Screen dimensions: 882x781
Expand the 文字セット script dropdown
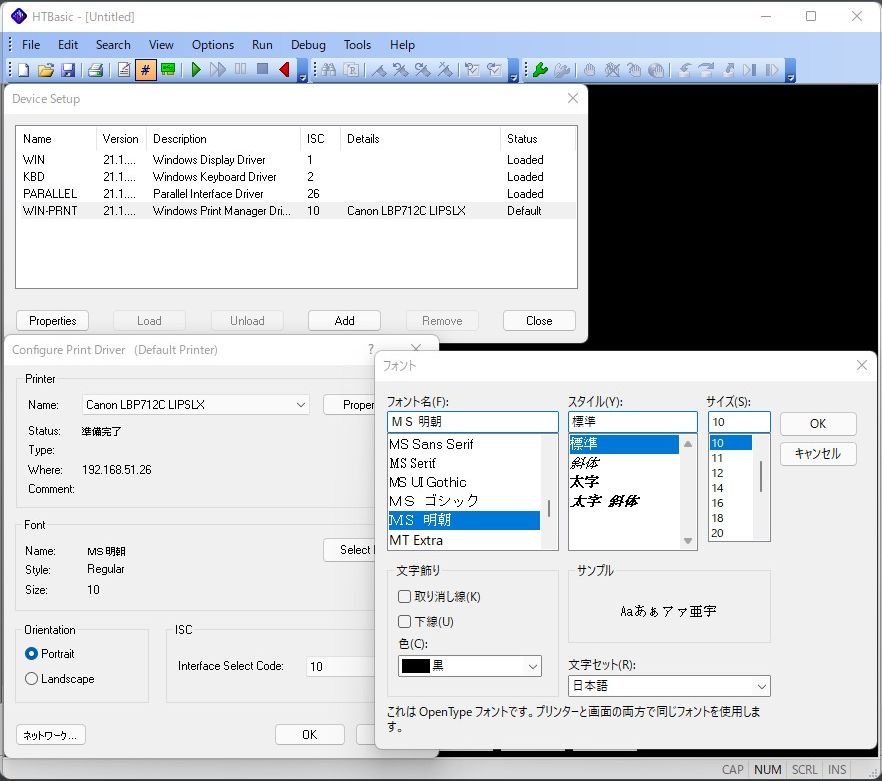[x=669, y=687]
